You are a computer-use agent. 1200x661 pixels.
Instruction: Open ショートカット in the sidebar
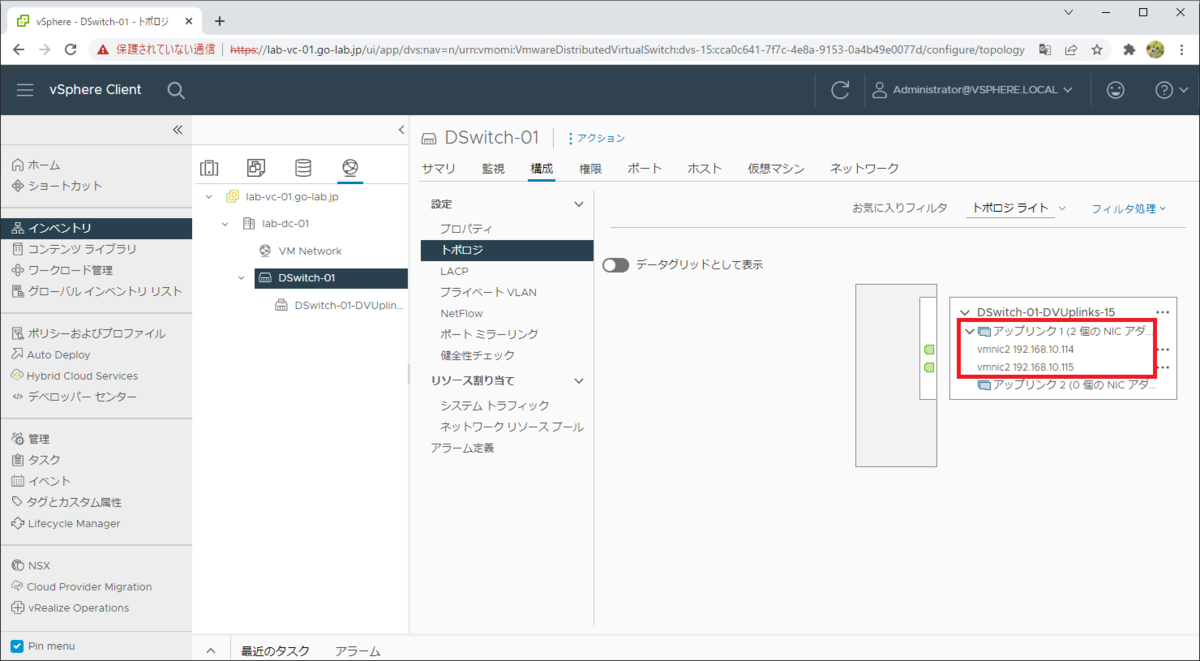tap(57, 186)
